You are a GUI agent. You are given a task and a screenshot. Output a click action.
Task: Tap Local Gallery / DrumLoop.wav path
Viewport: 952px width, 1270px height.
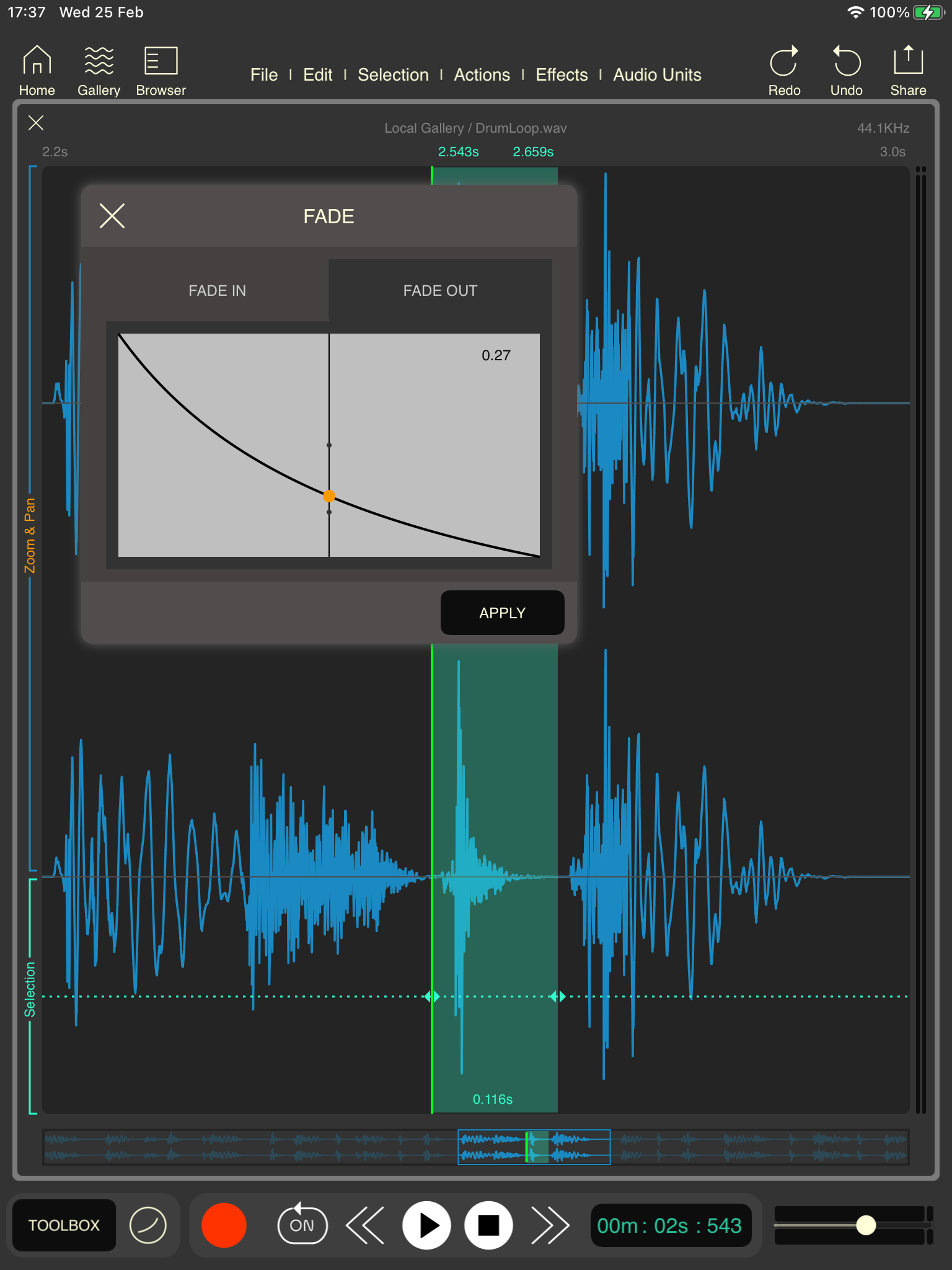click(x=475, y=128)
